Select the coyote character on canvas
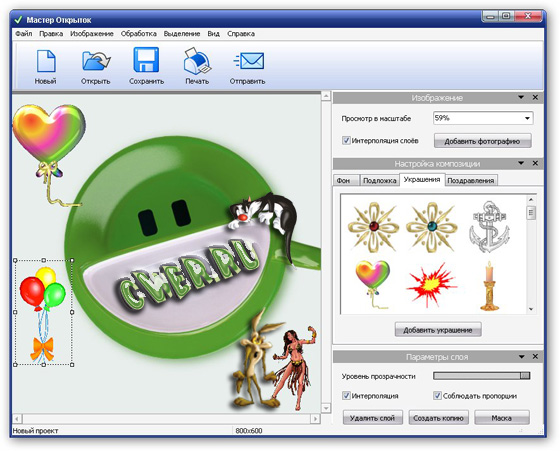Screen dimensions: 560x451 255,361
